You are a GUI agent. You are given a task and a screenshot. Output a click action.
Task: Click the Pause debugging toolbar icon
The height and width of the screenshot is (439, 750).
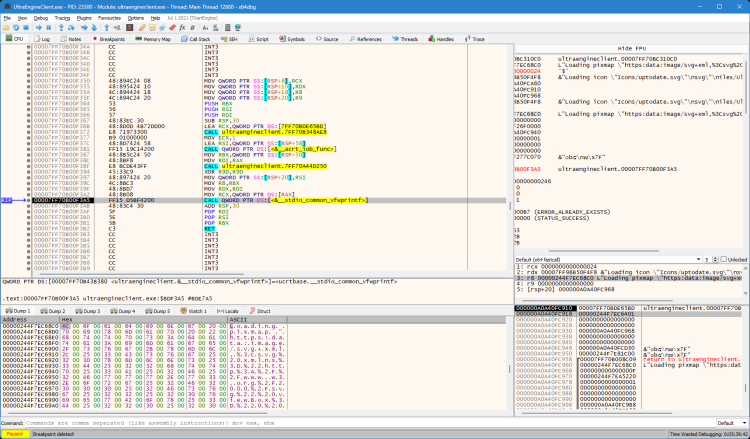click(x=50, y=28)
